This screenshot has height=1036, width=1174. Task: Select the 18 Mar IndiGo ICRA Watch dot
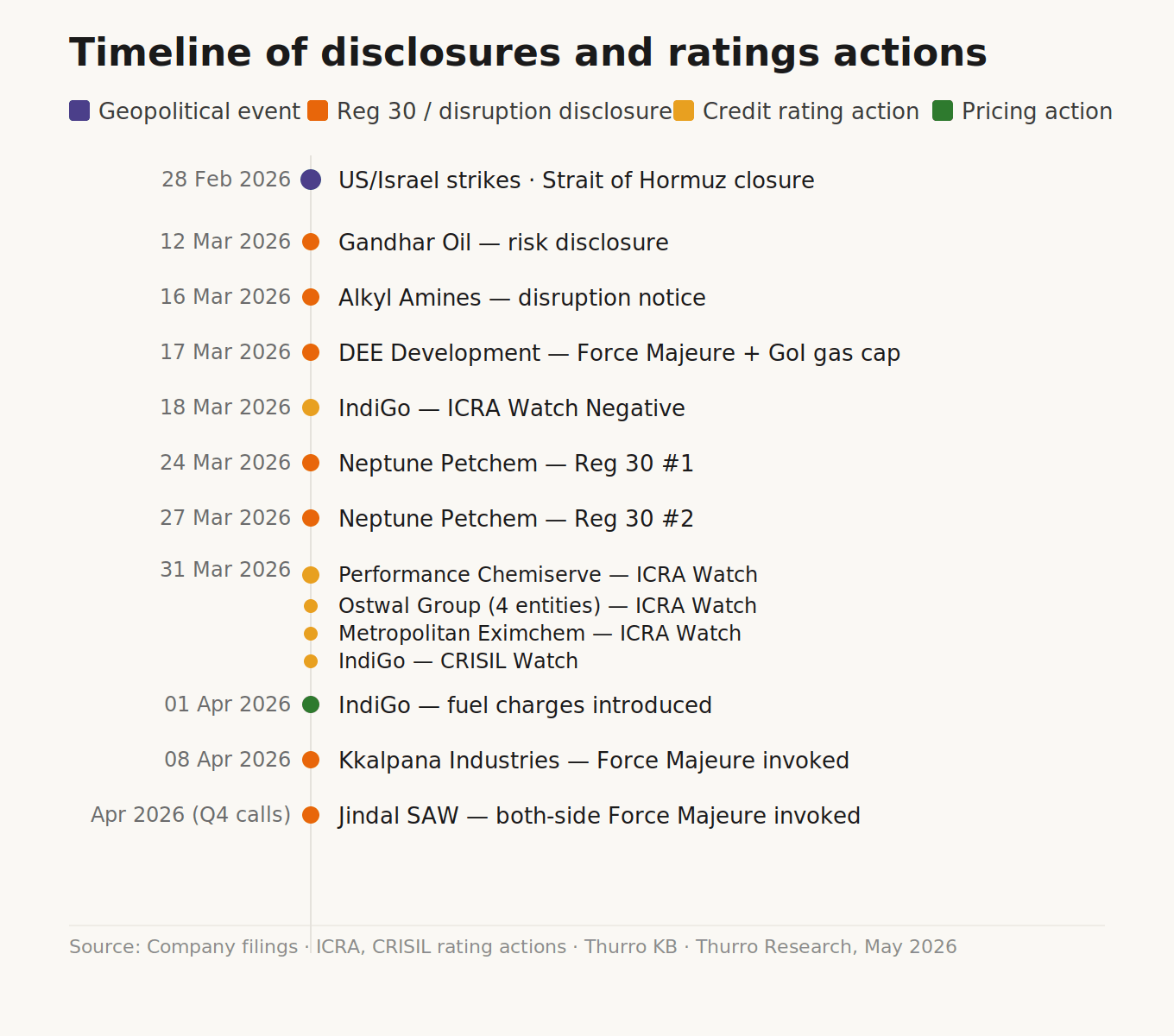point(311,407)
